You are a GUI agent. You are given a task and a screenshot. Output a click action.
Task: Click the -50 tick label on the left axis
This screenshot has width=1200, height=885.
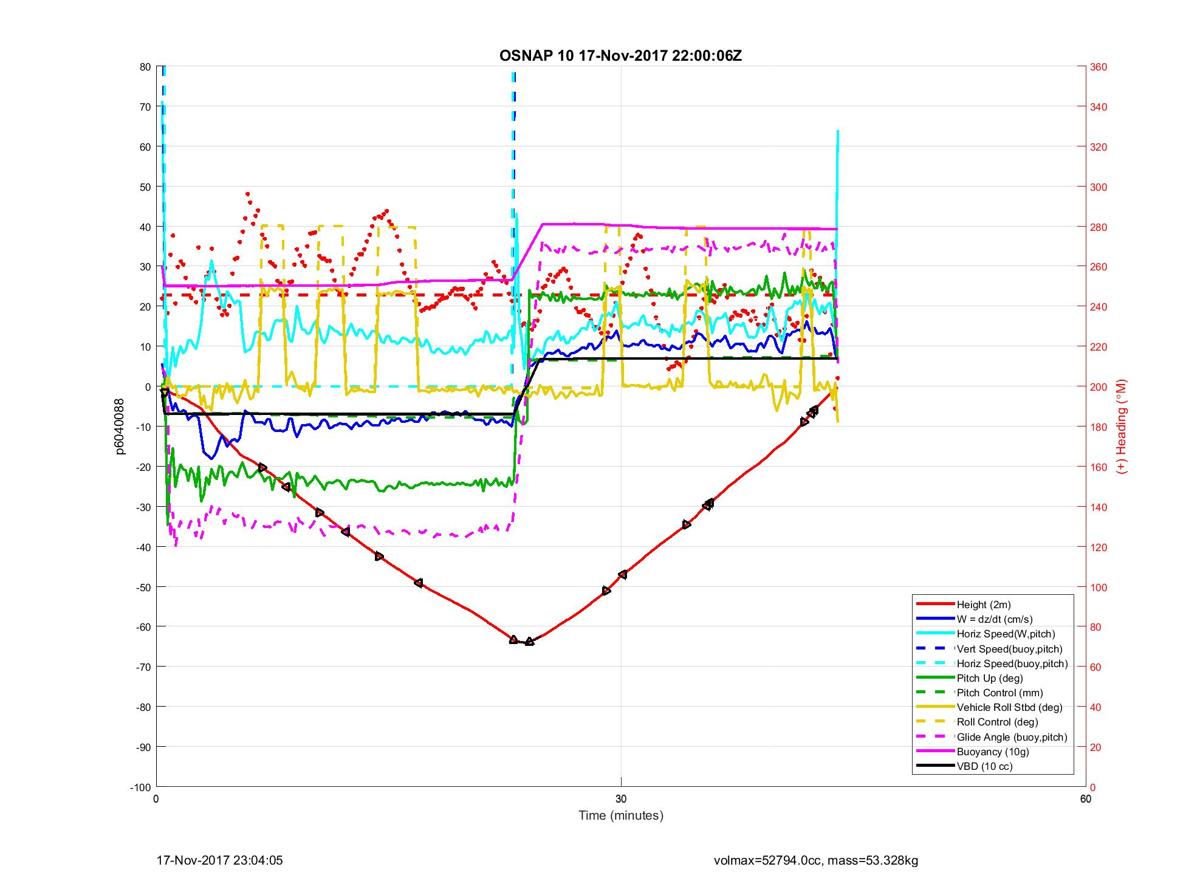coord(143,587)
